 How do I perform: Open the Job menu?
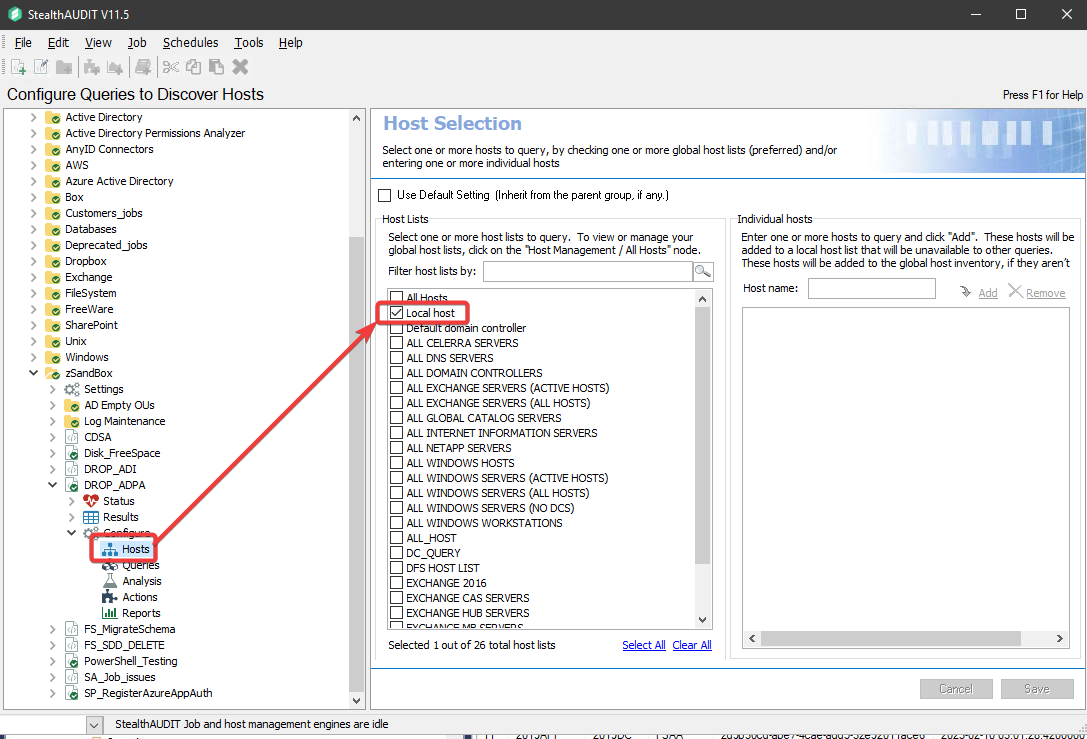[x=136, y=42]
